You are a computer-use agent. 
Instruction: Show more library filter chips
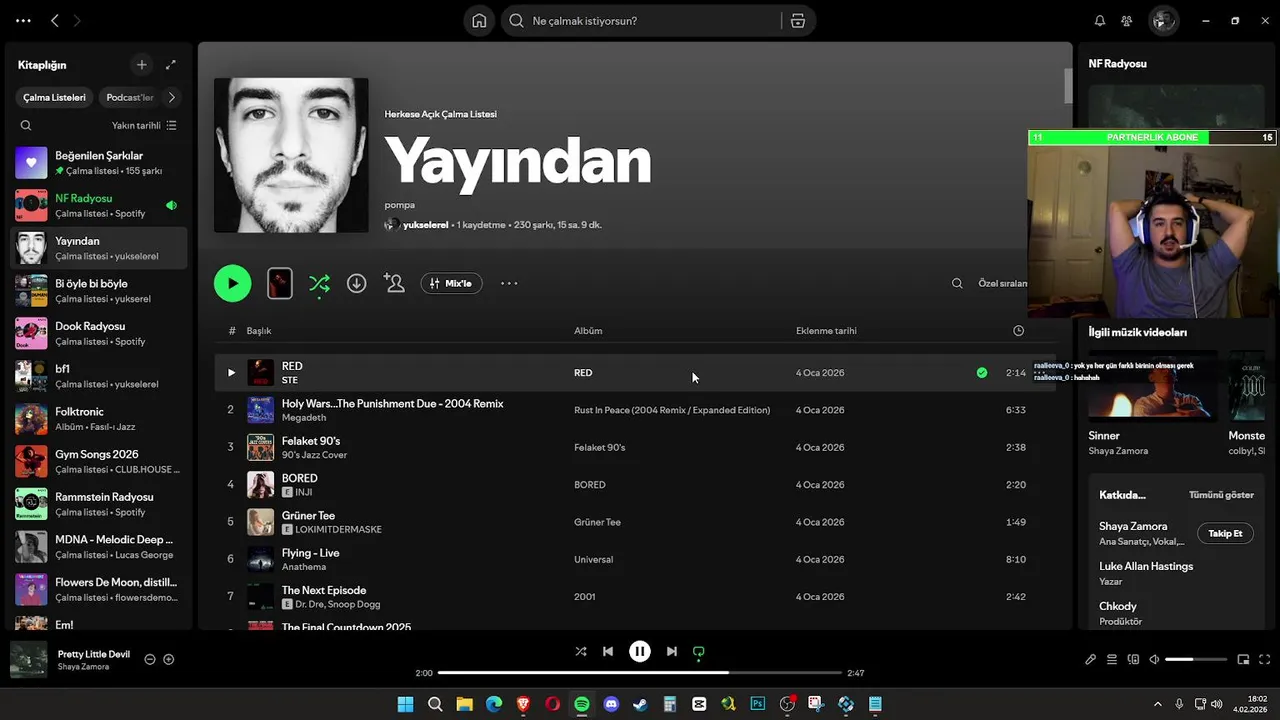click(x=171, y=97)
